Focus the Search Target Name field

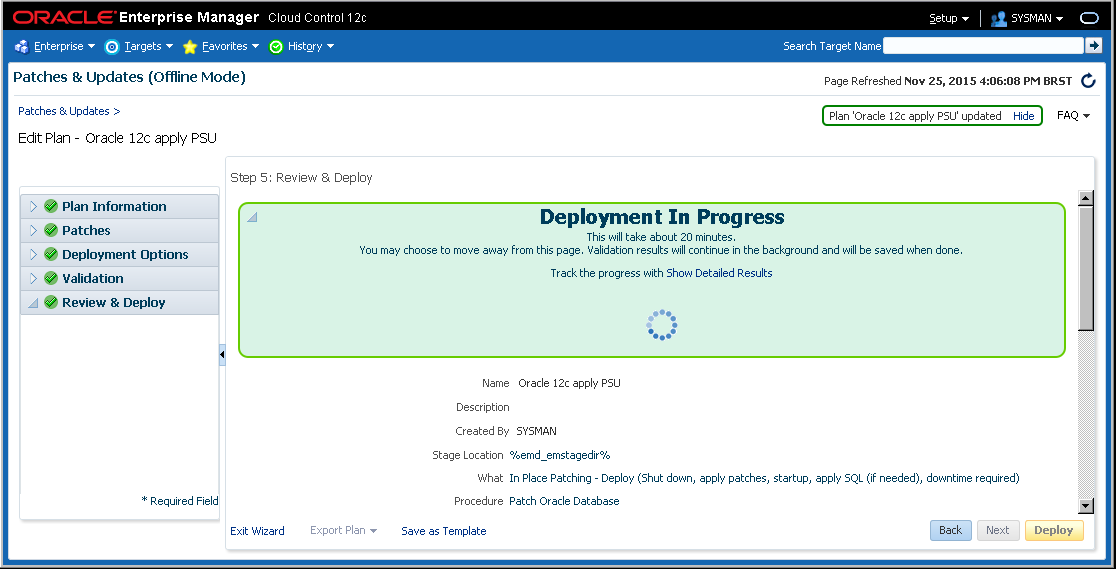tap(983, 46)
